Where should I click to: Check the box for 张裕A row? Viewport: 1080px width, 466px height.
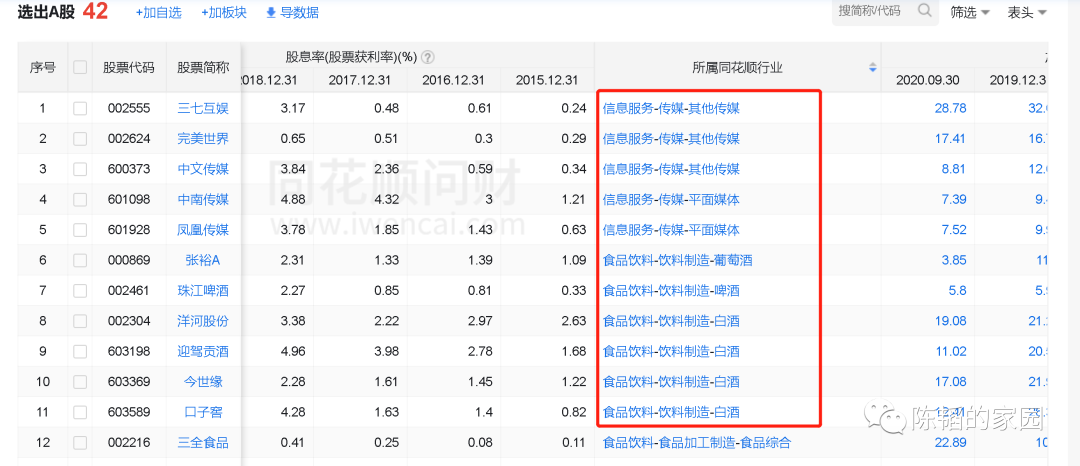[x=80, y=260]
